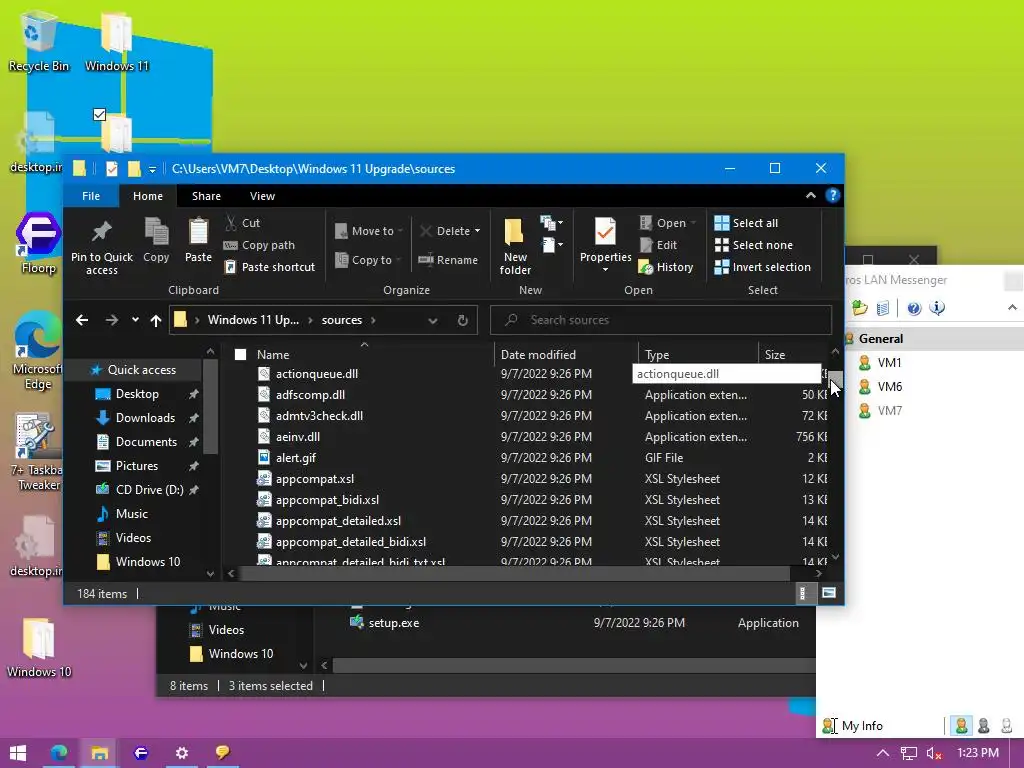1024x768 pixels.
Task: Expand recent locations dropdown arrow
Action: coord(135,320)
